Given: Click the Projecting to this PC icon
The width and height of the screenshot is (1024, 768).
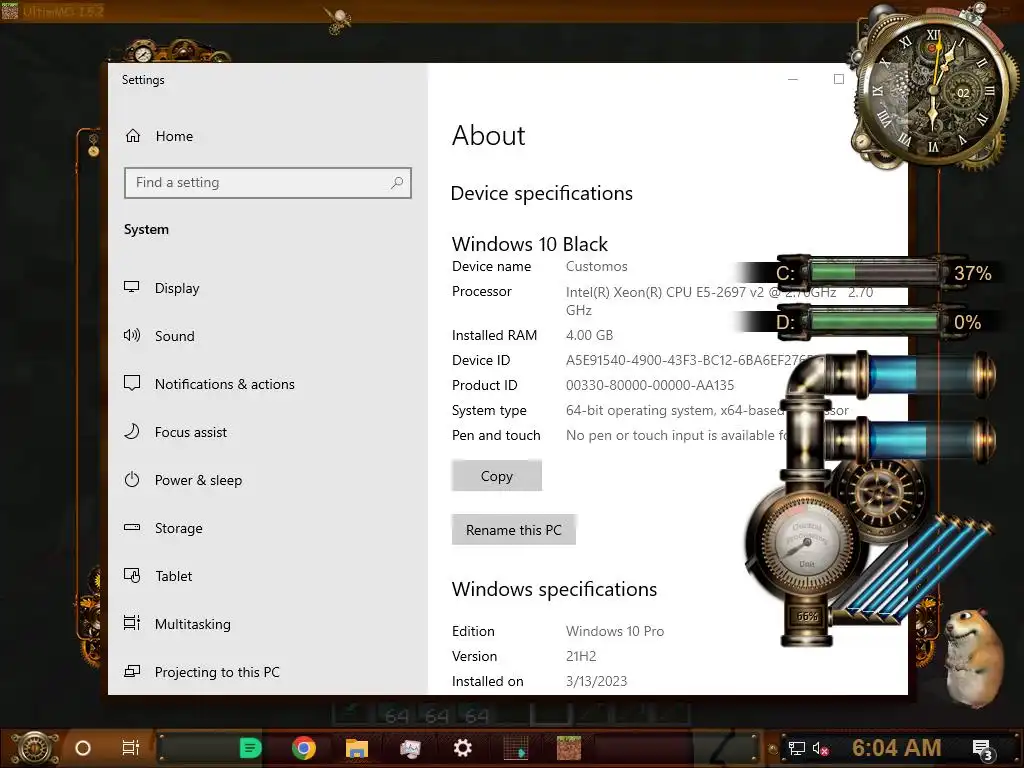Looking at the screenshot, I should point(132,672).
